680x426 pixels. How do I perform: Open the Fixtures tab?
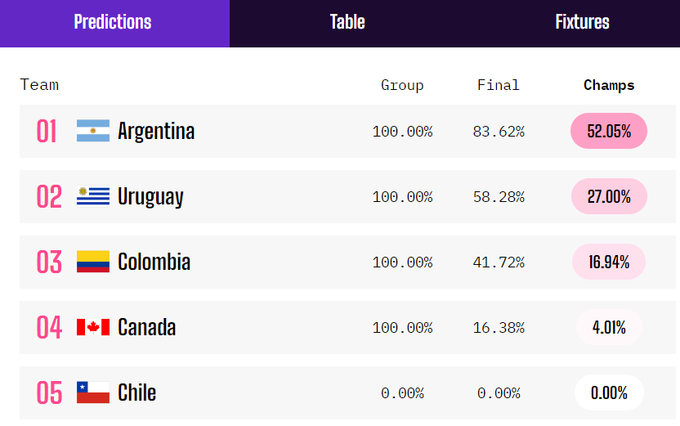pyautogui.click(x=582, y=22)
